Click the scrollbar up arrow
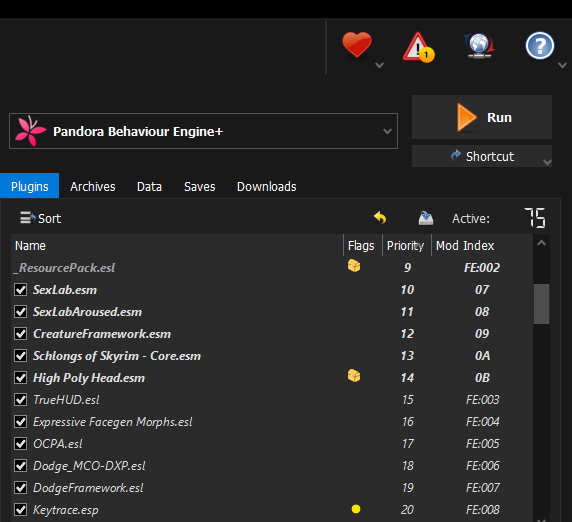572x522 pixels. [541, 243]
